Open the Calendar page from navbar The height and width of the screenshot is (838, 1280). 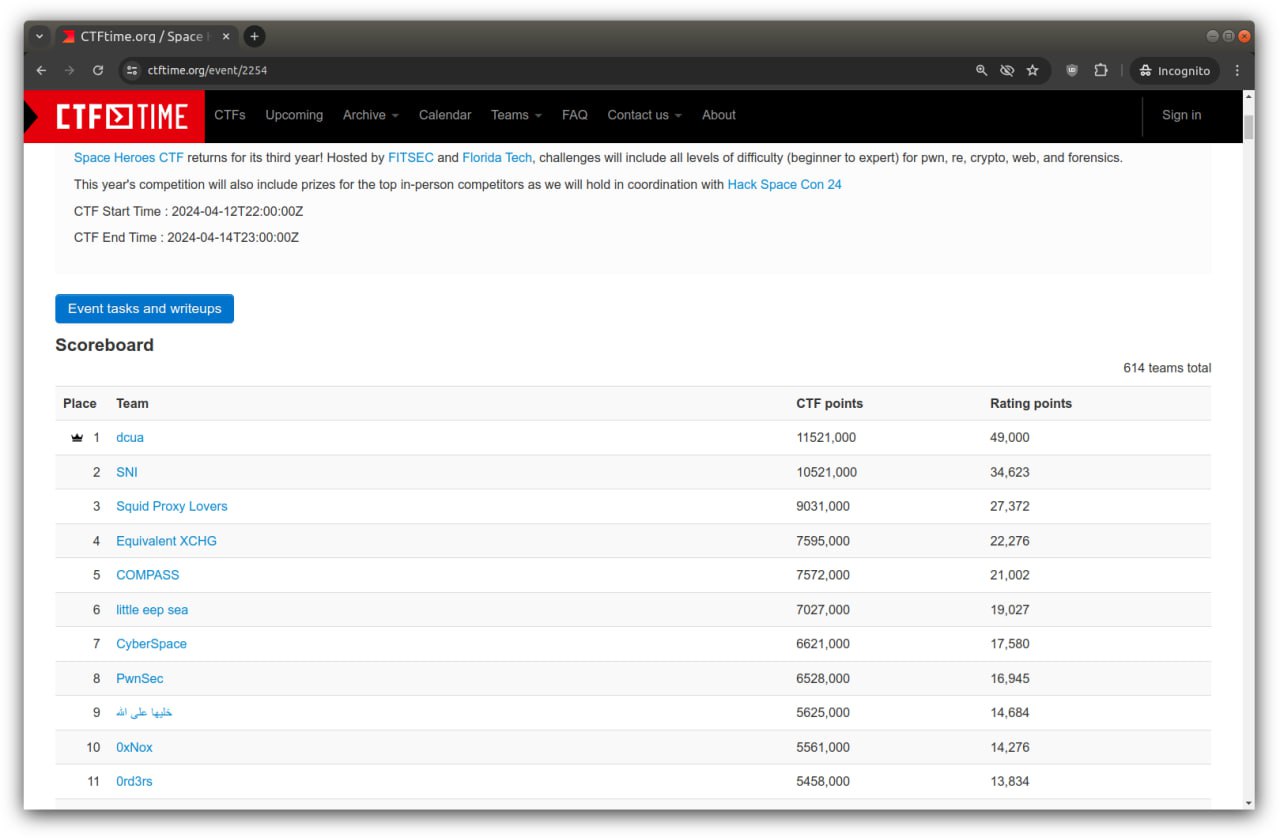pos(445,115)
